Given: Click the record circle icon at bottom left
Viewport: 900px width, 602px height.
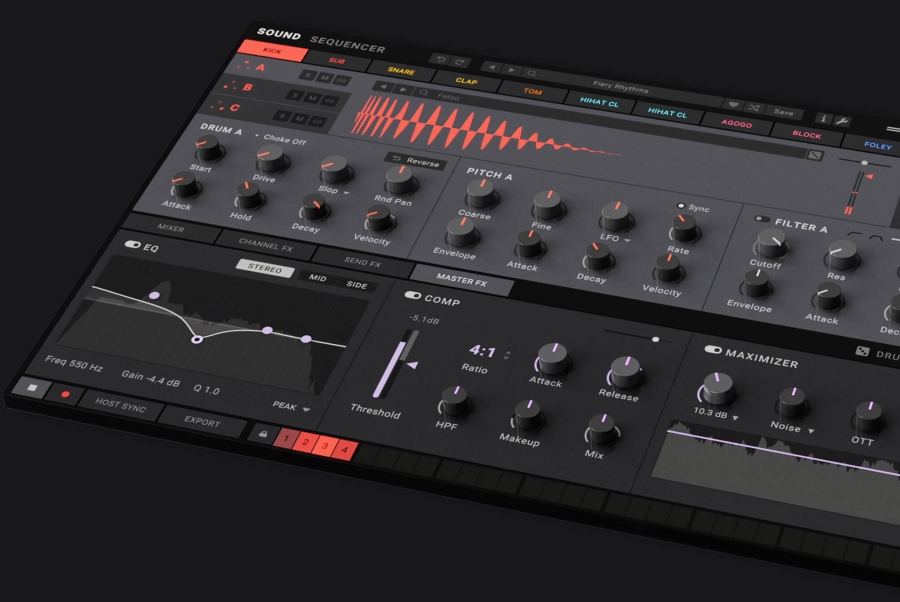Looking at the screenshot, I should coord(65,393).
